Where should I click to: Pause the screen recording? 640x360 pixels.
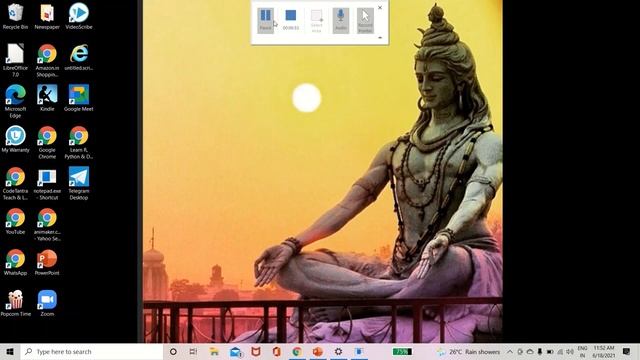(x=265, y=20)
